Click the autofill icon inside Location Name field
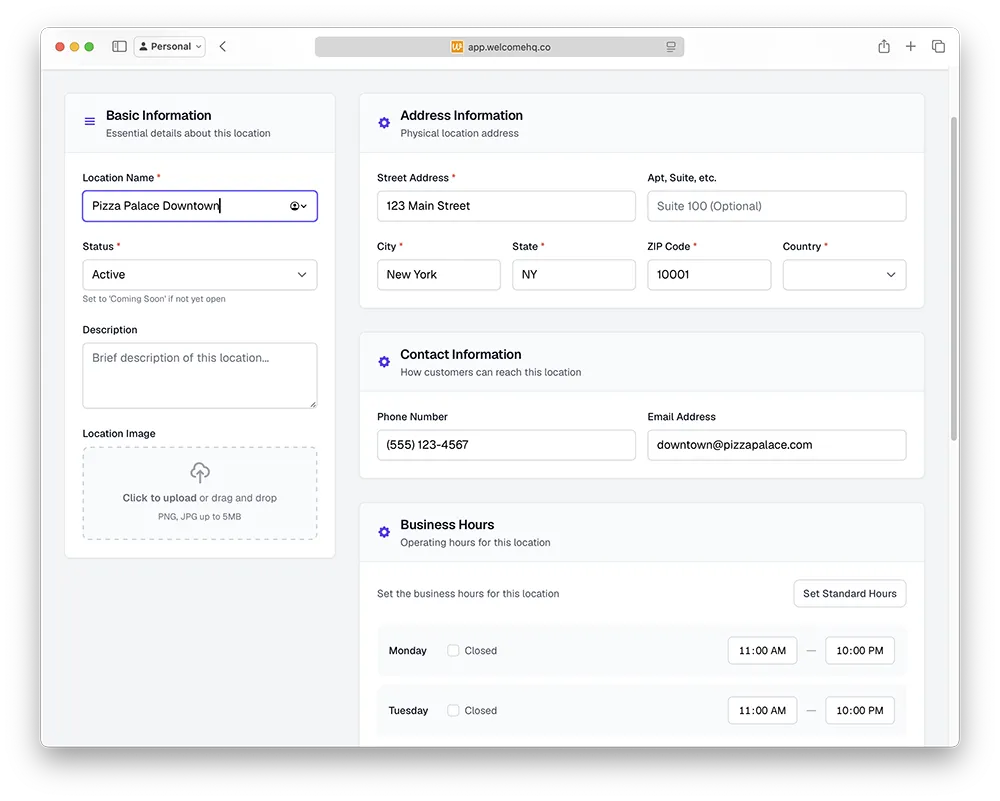 (x=297, y=206)
